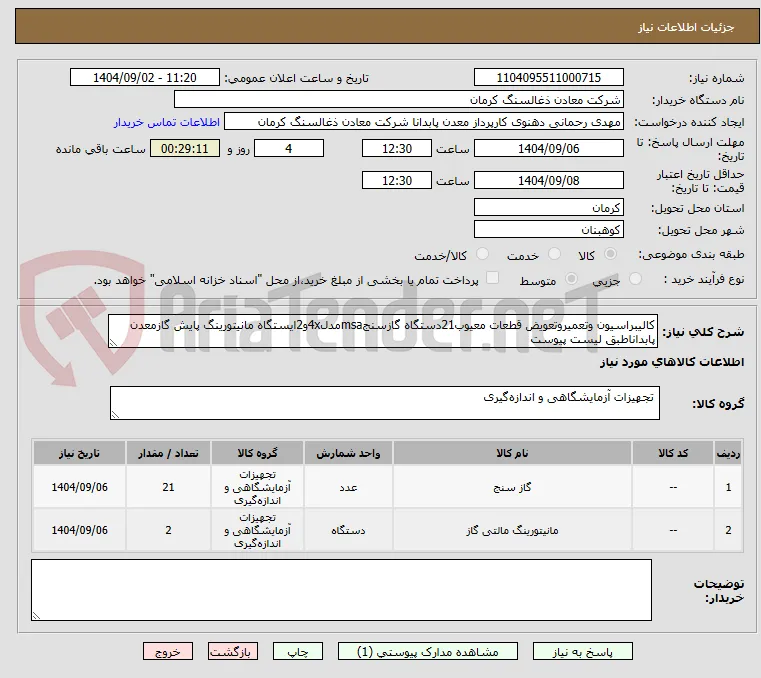Click the price validity date 1404/09/08 field
The image size is (761, 678).
click(x=548, y=181)
